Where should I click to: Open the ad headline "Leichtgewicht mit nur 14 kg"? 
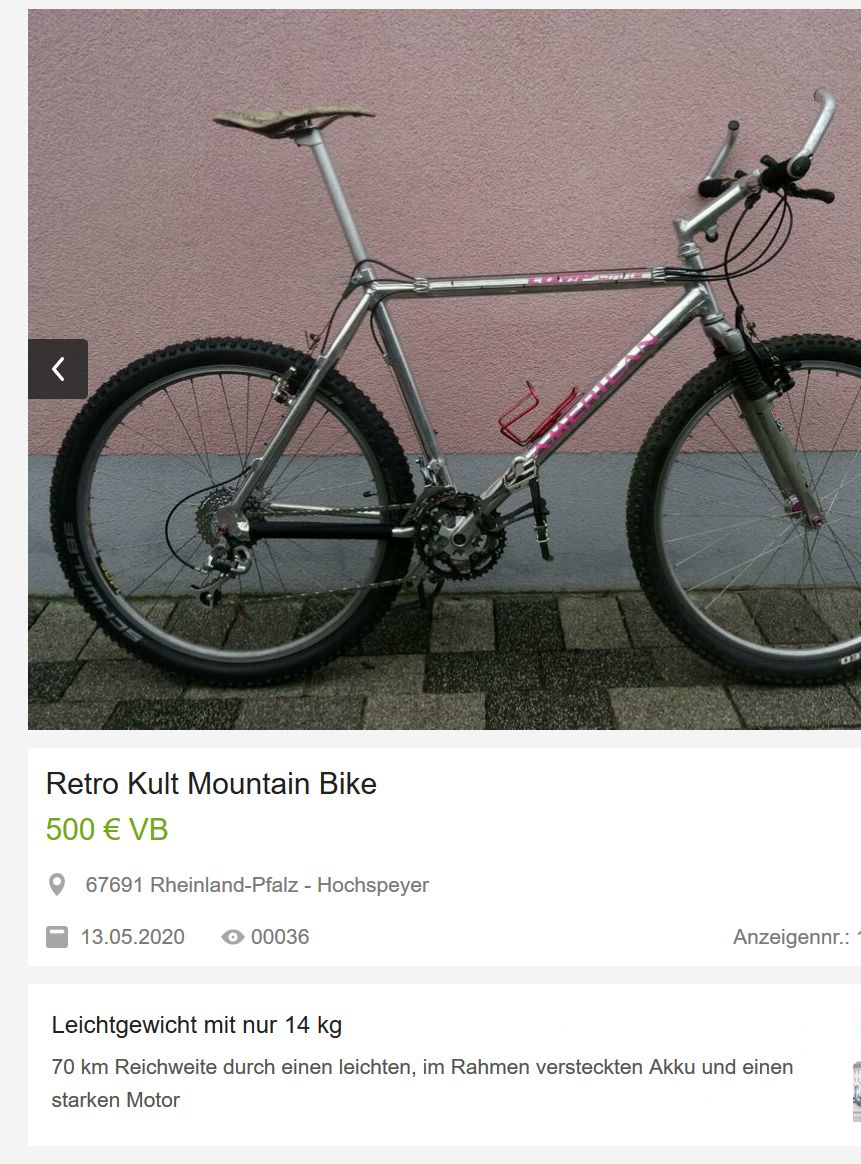pos(197,1025)
